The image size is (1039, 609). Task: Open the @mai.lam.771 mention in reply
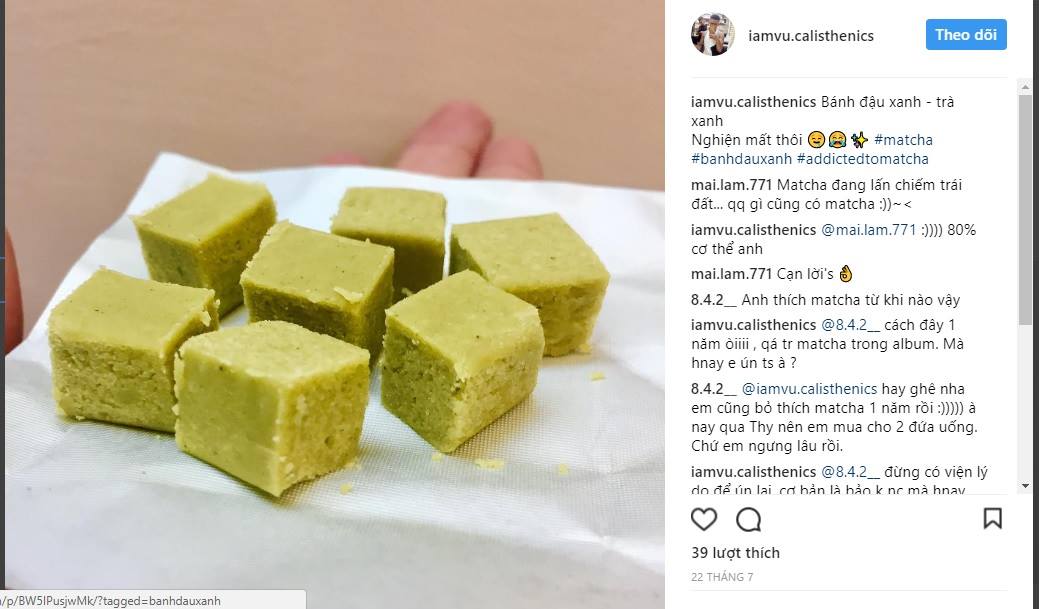click(869, 230)
